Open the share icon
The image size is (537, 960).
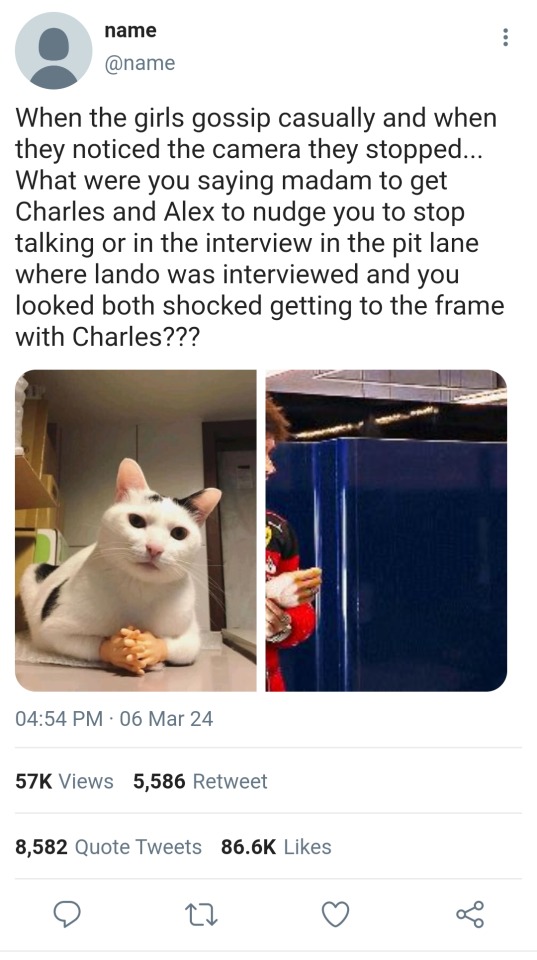point(470,914)
